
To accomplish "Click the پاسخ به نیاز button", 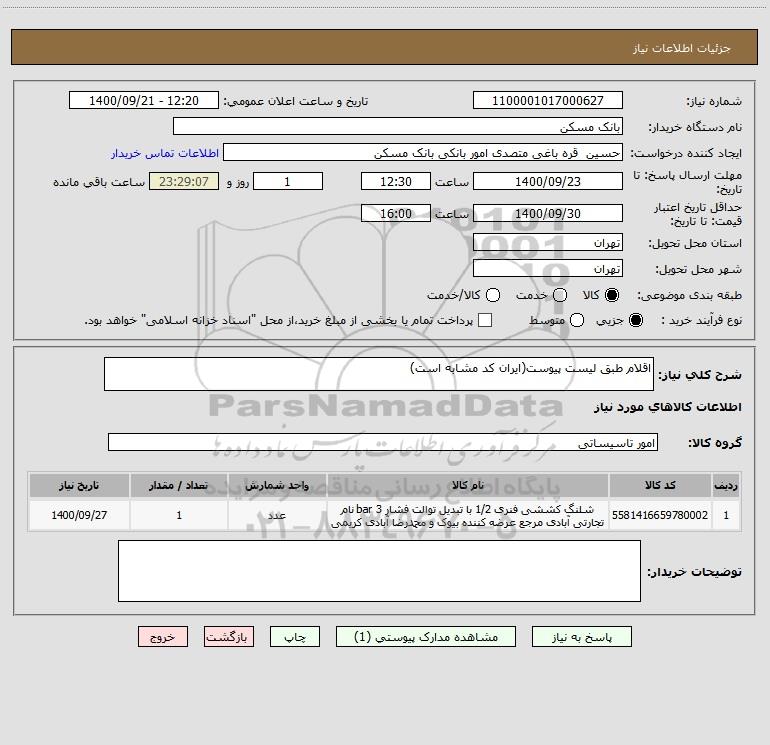I will pyautogui.click(x=582, y=637).
